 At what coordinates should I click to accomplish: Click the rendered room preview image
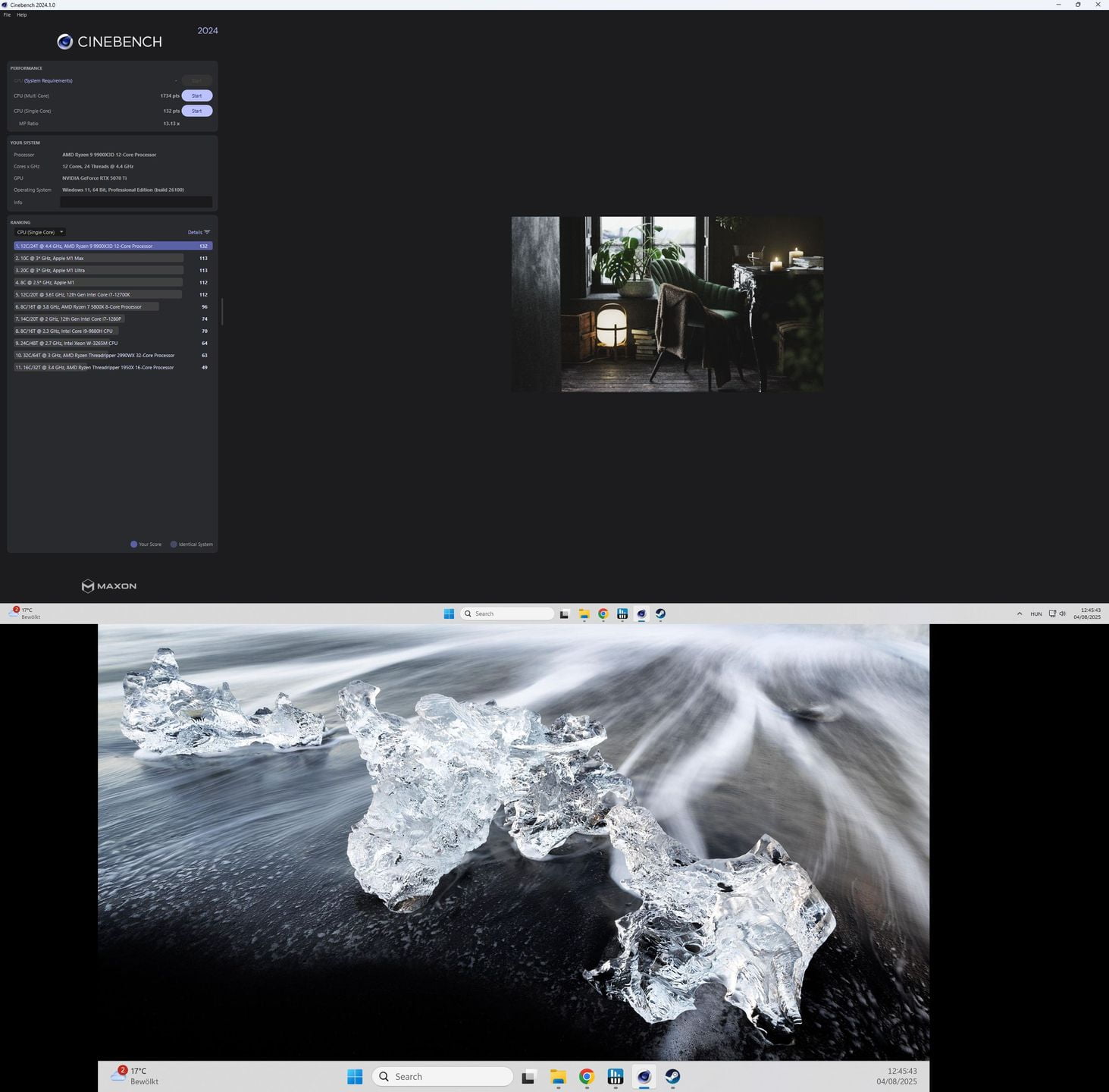(x=667, y=304)
